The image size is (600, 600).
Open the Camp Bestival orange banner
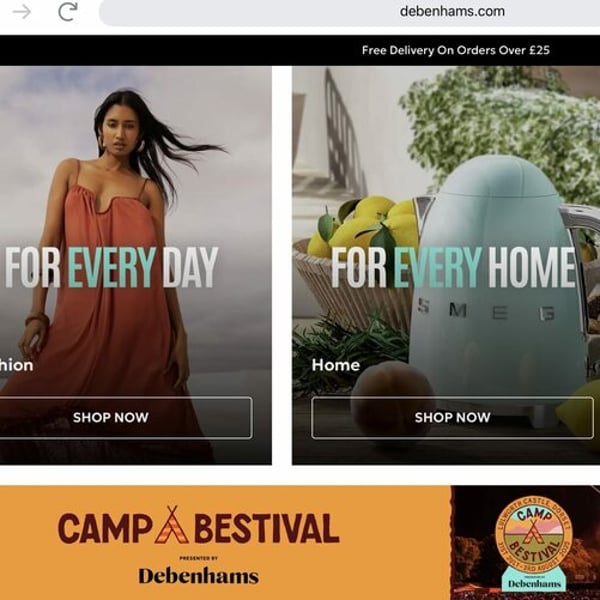[225, 543]
